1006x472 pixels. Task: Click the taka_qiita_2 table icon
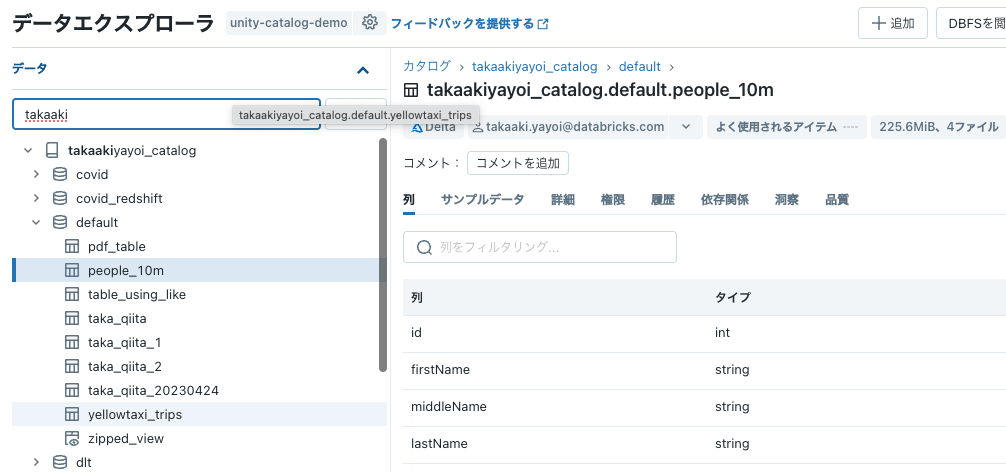[x=72, y=366]
